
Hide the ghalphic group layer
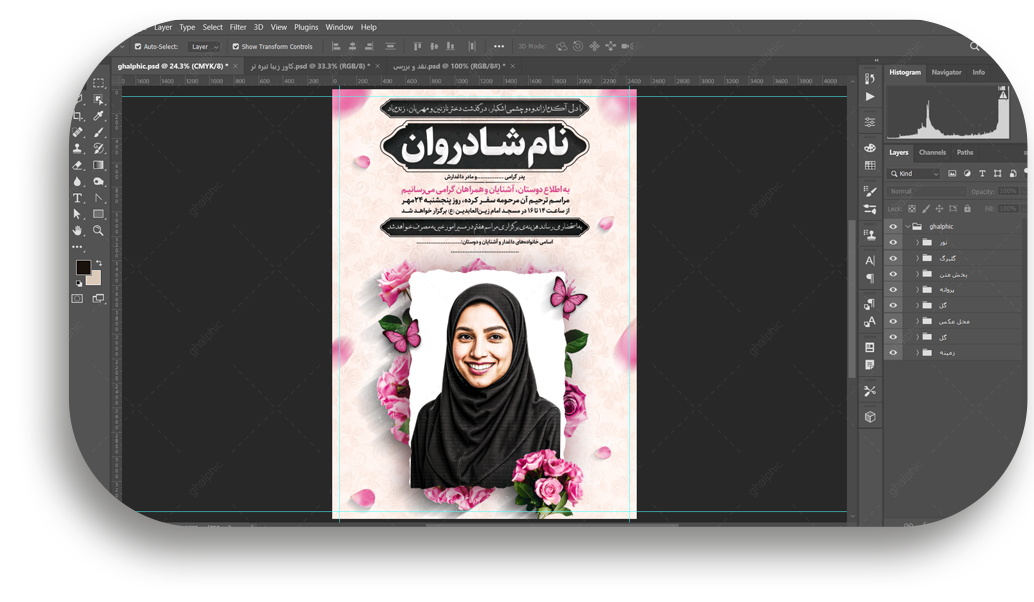tap(893, 227)
